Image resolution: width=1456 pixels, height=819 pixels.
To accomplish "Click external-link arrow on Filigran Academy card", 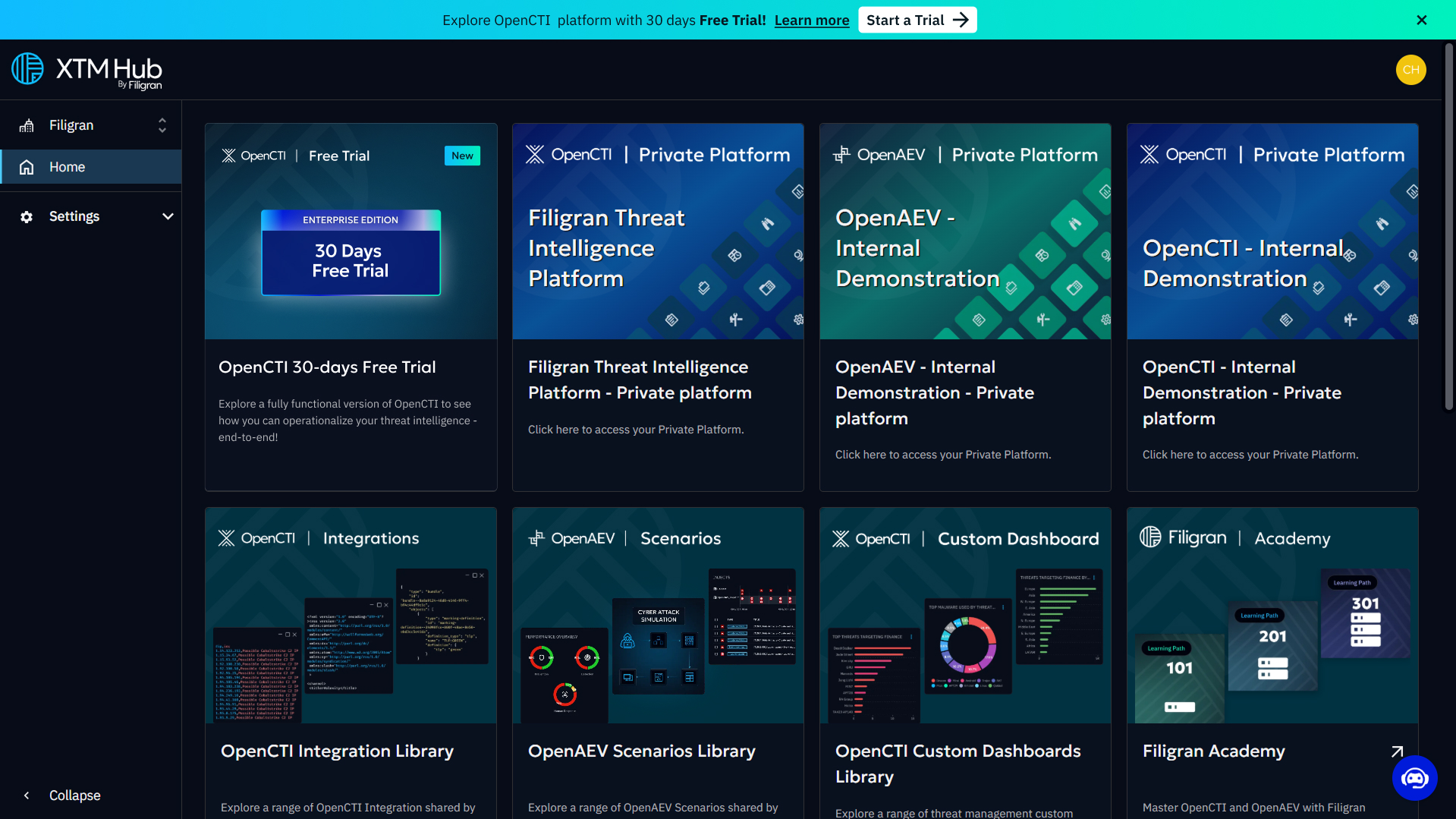I will pos(1398,751).
